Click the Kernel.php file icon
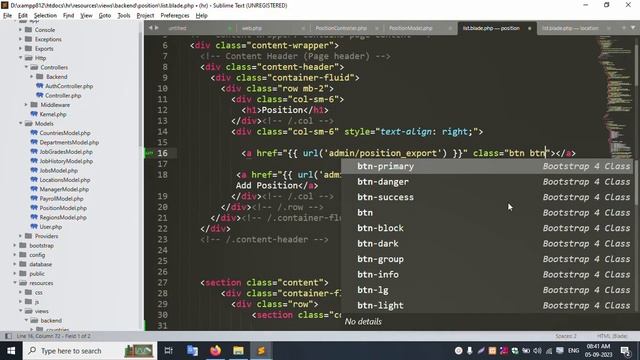640x360 pixels. [34, 114]
